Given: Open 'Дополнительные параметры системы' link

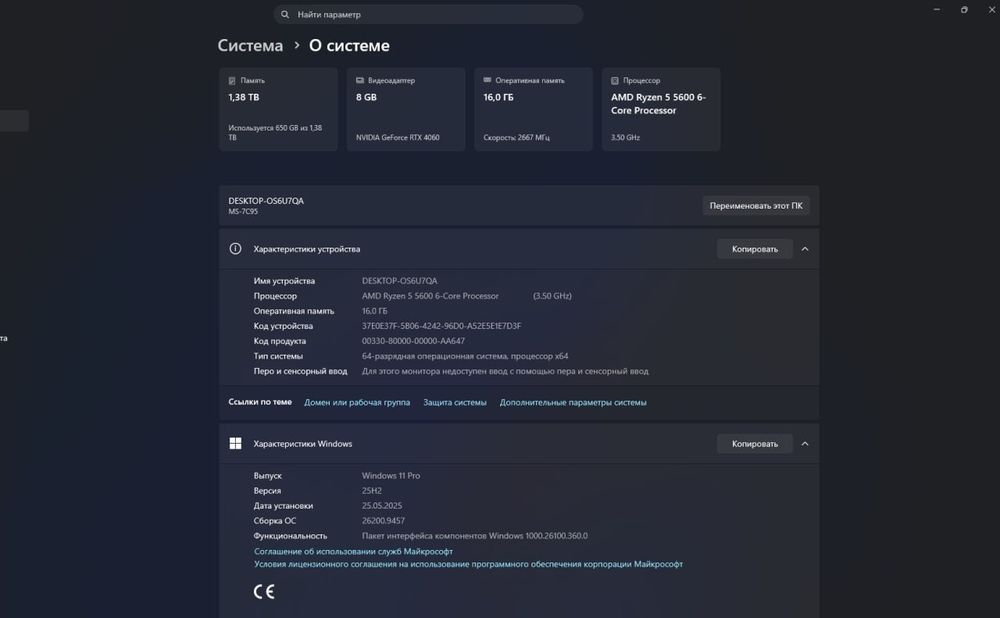Looking at the screenshot, I should [x=573, y=402].
